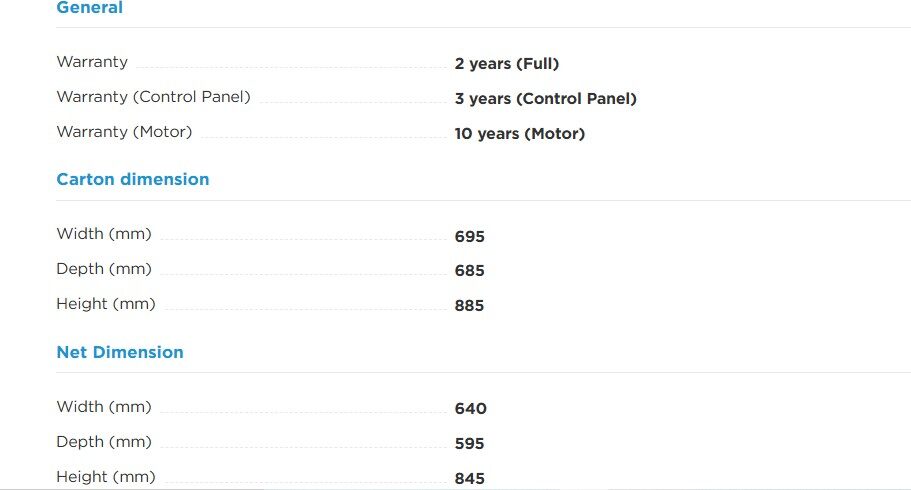
Task: Select the Width (mm) label under Net Dimension
Action: click(104, 407)
